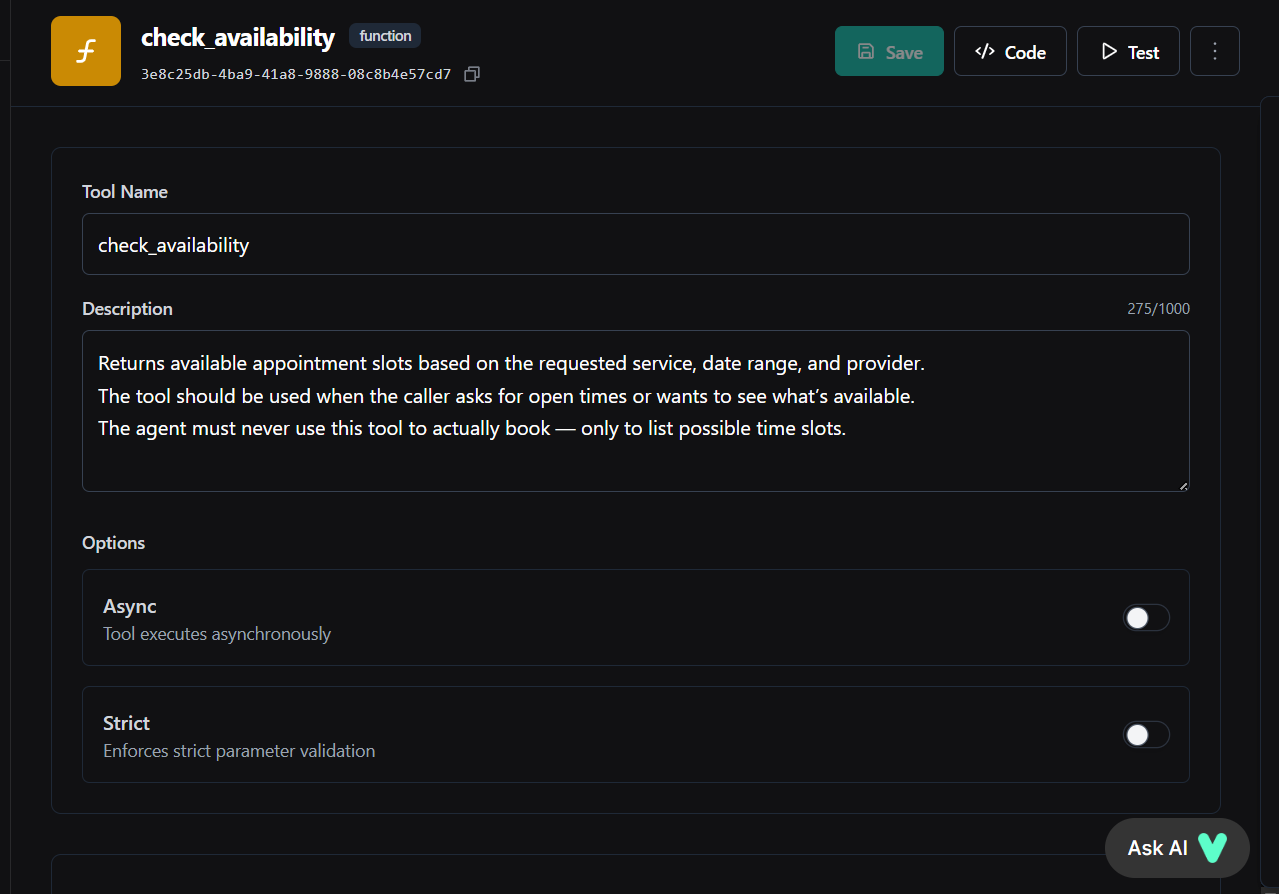The image size is (1279, 894).
Task: Click the orange function icon
Action: pos(86,51)
